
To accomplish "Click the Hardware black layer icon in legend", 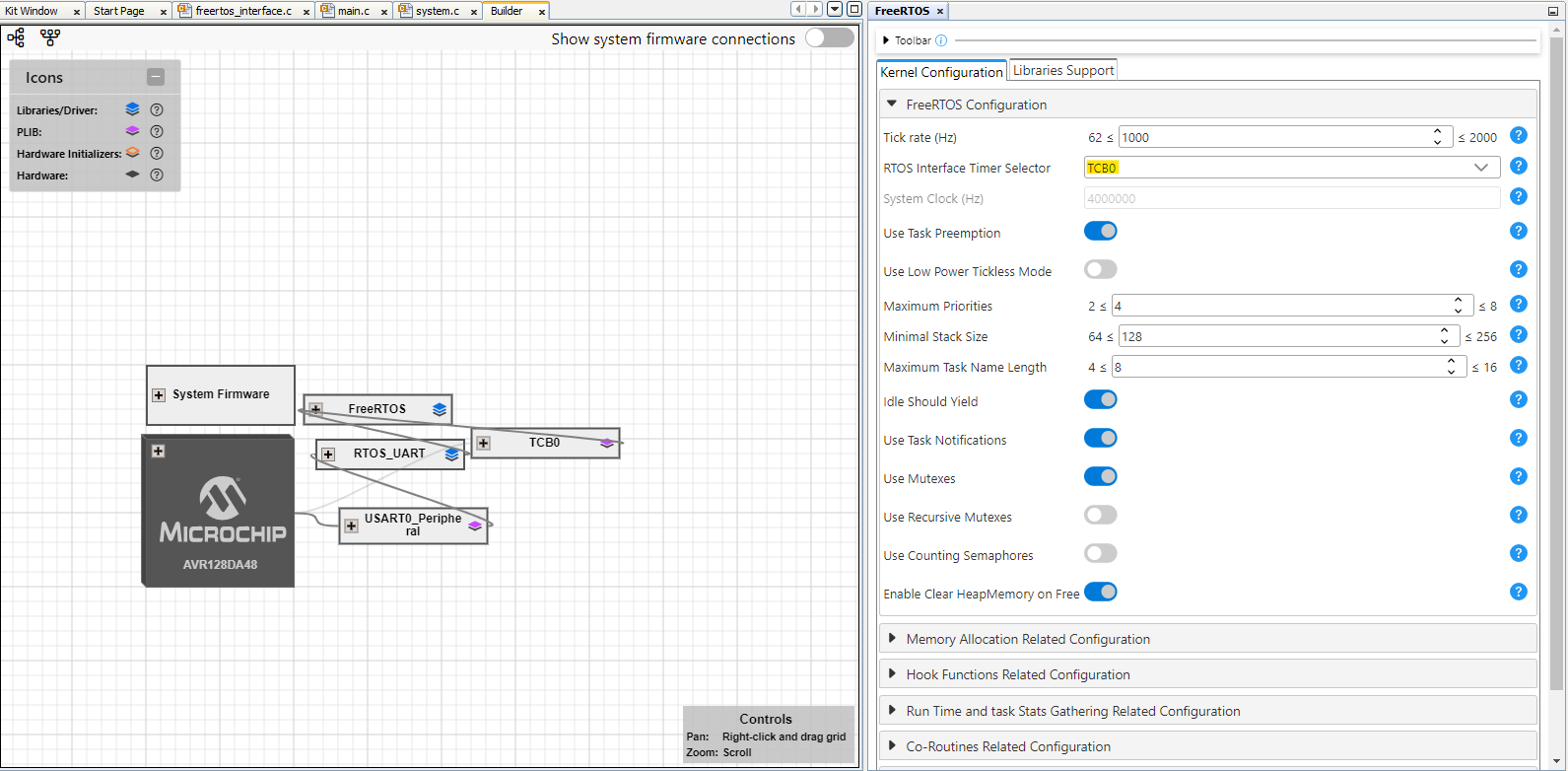I will [x=132, y=174].
